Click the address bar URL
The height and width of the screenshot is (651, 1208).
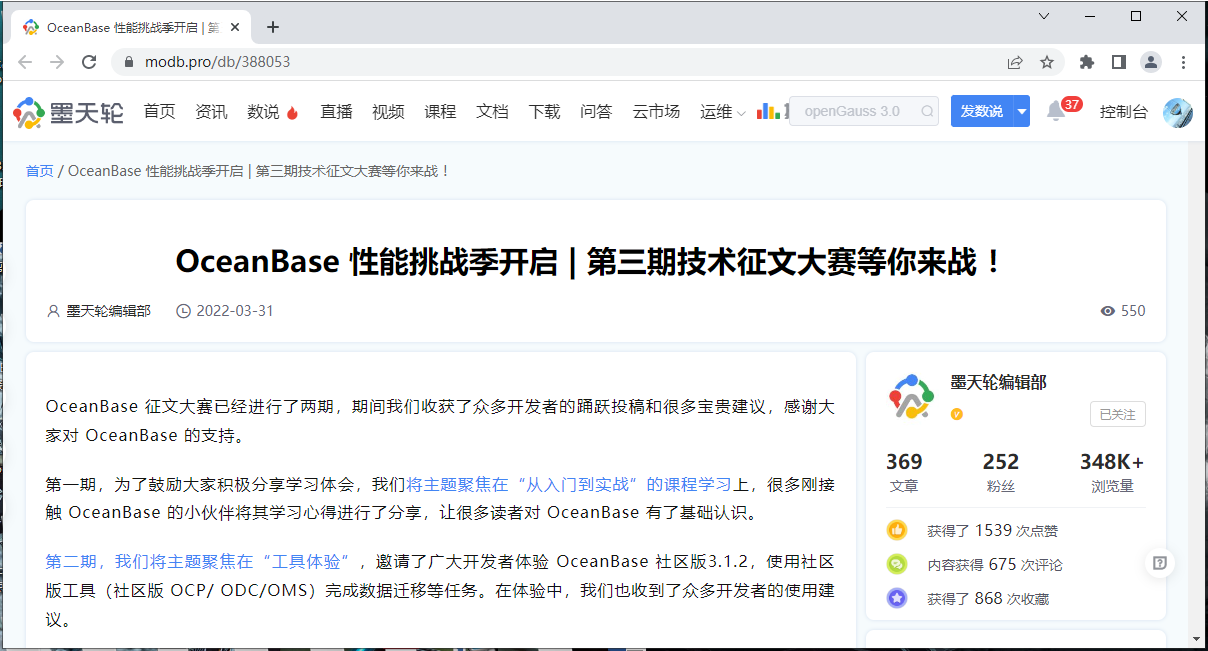point(218,62)
